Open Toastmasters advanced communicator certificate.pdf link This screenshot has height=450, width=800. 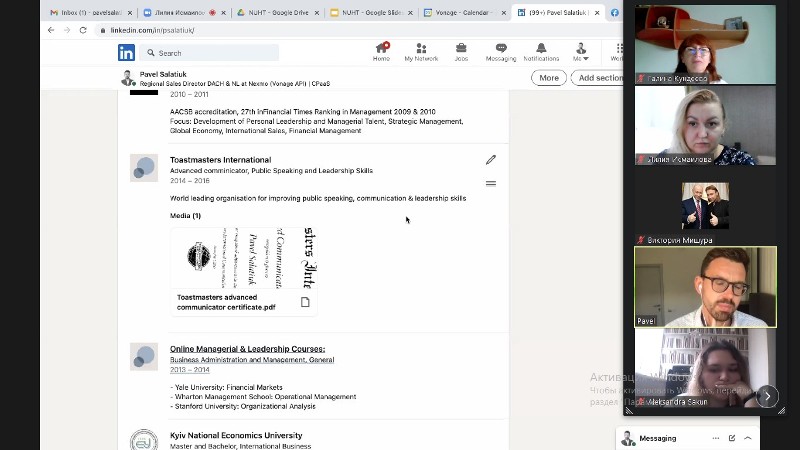click(x=226, y=302)
